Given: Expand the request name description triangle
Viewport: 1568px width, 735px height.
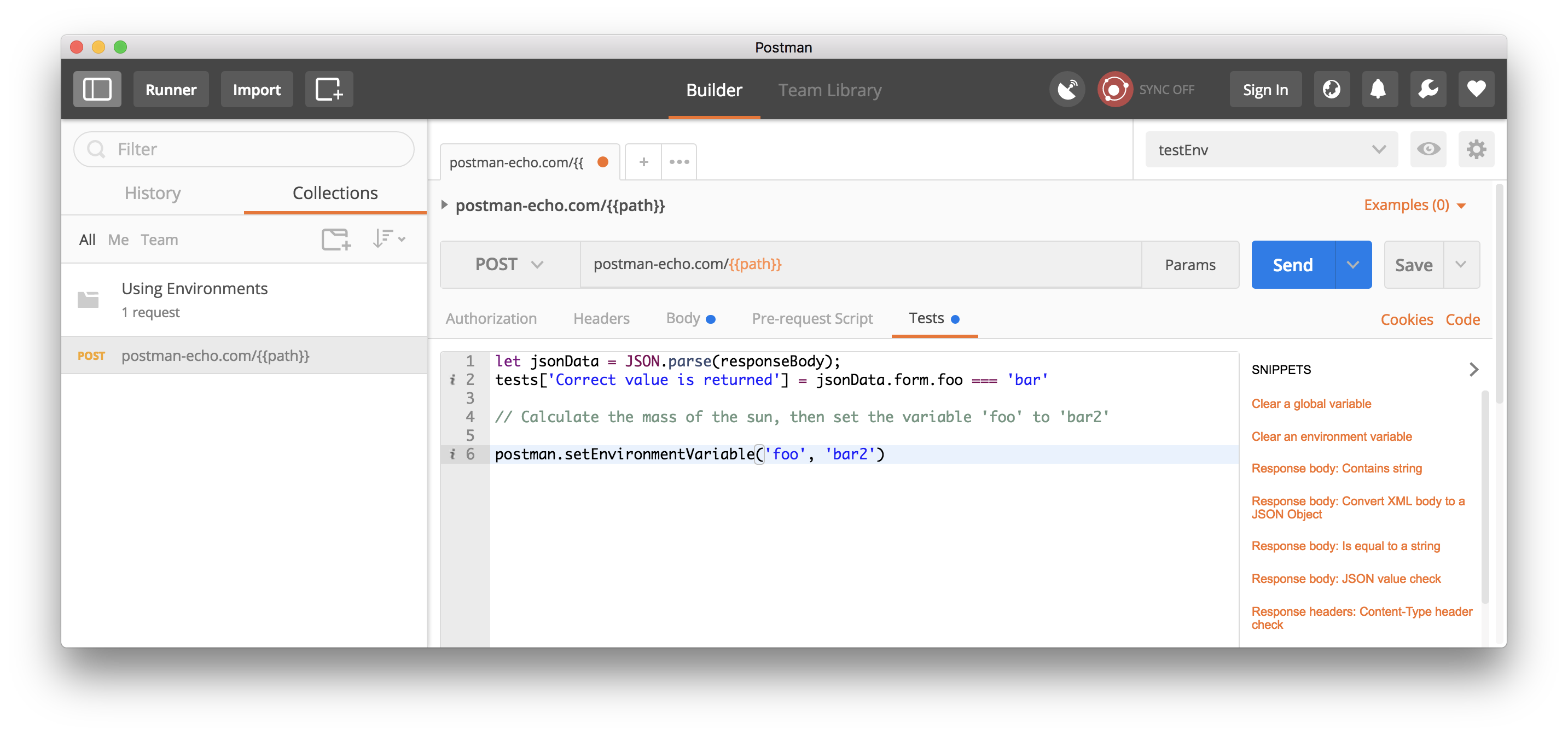Looking at the screenshot, I should pos(444,205).
